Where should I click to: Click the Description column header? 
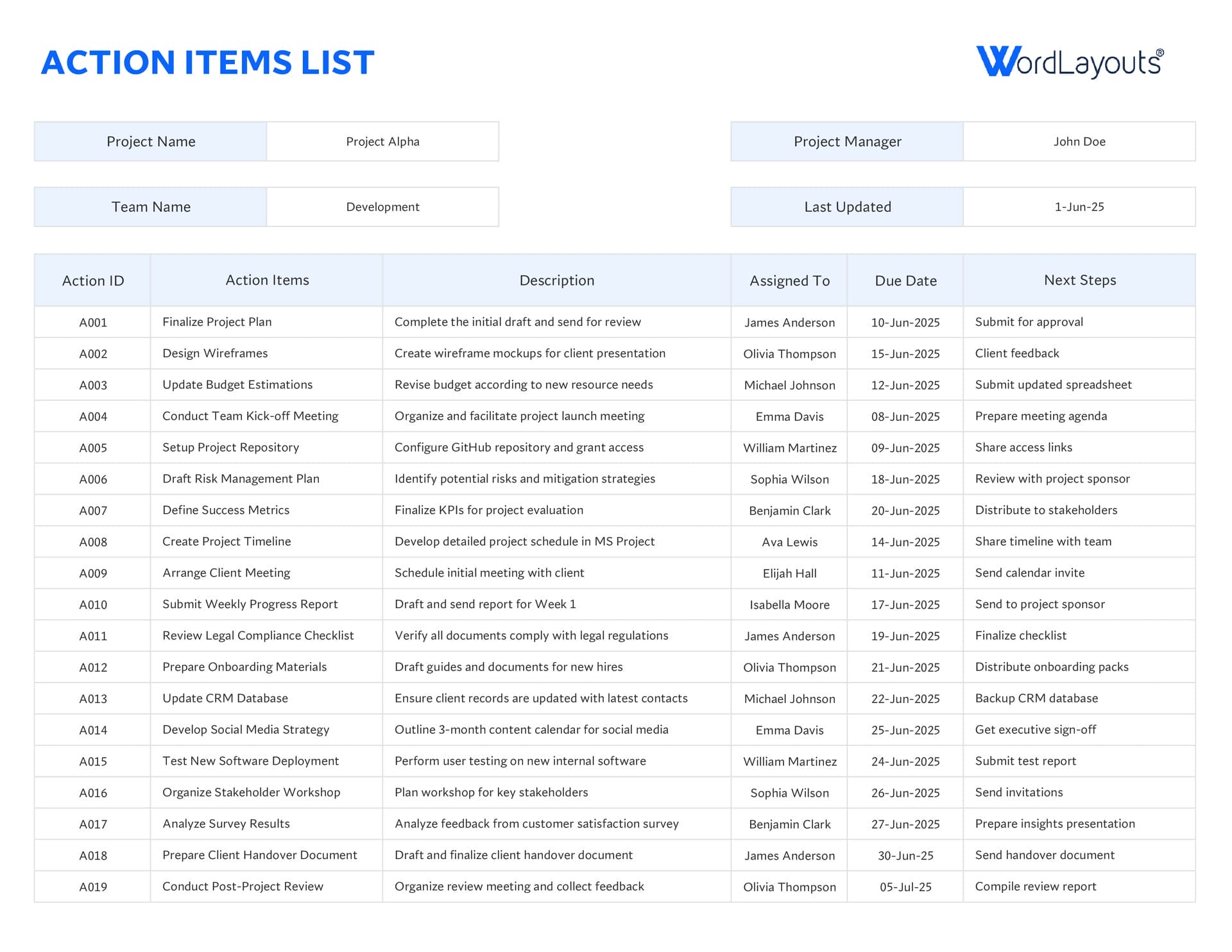556,280
